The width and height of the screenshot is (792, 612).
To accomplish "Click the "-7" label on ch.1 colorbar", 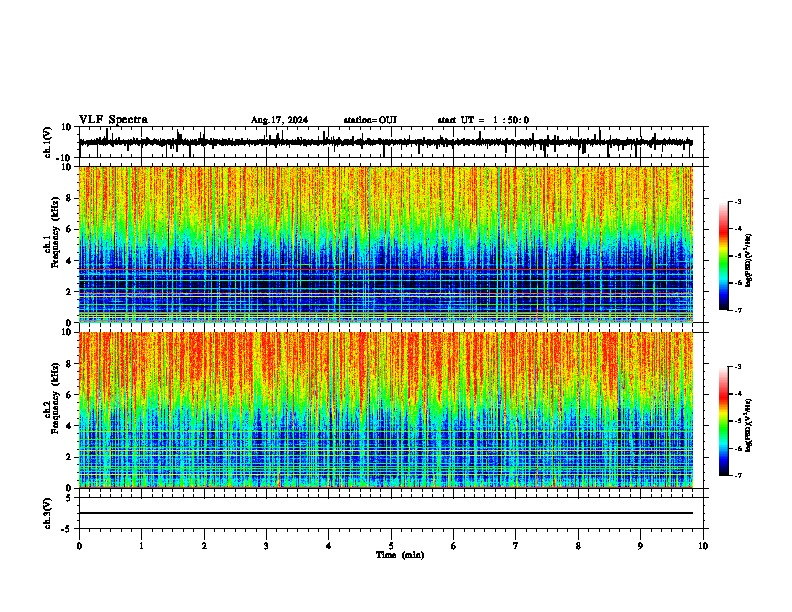I will 737,310.
